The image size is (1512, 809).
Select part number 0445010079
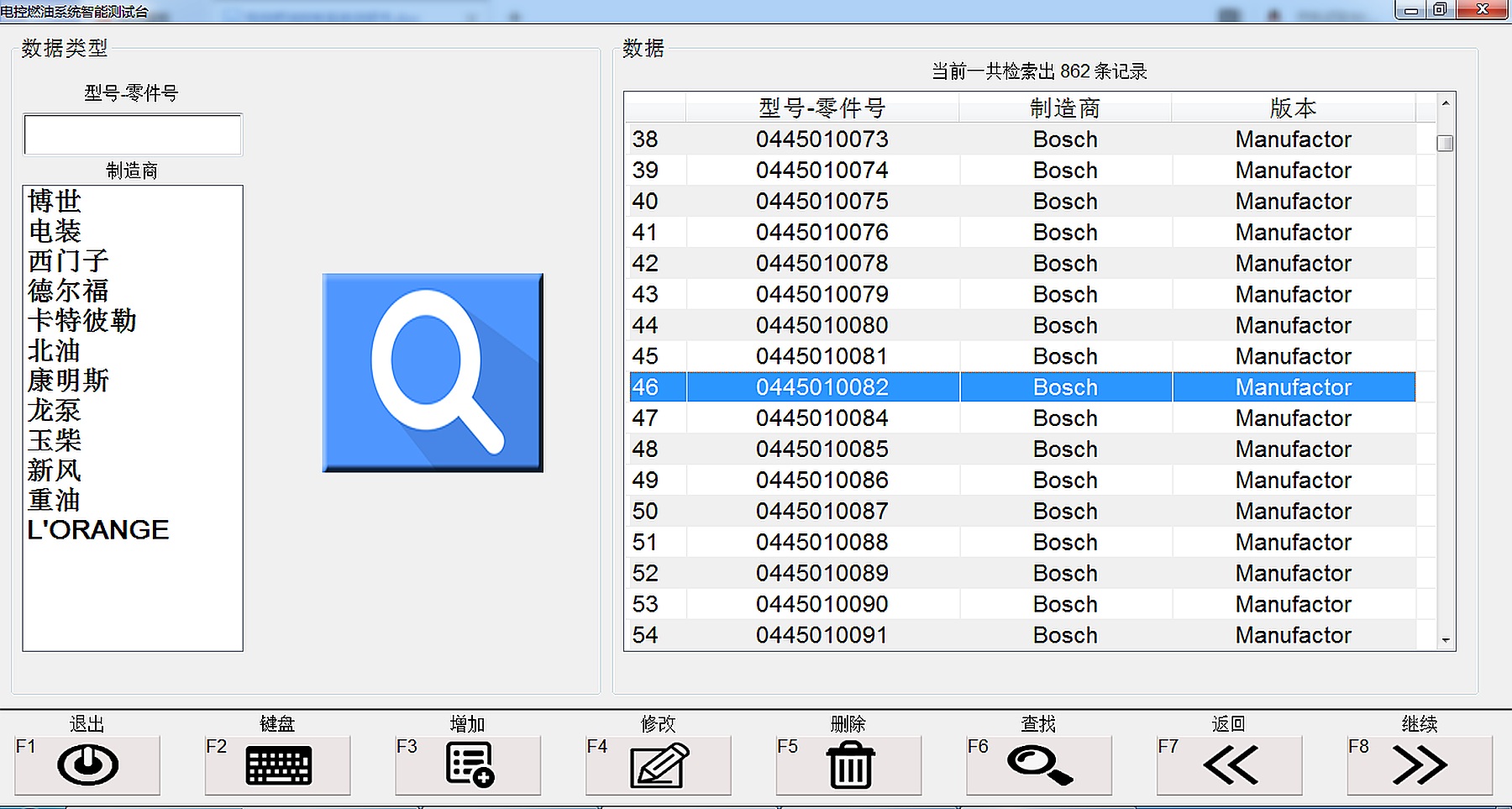(x=822, y=295)
